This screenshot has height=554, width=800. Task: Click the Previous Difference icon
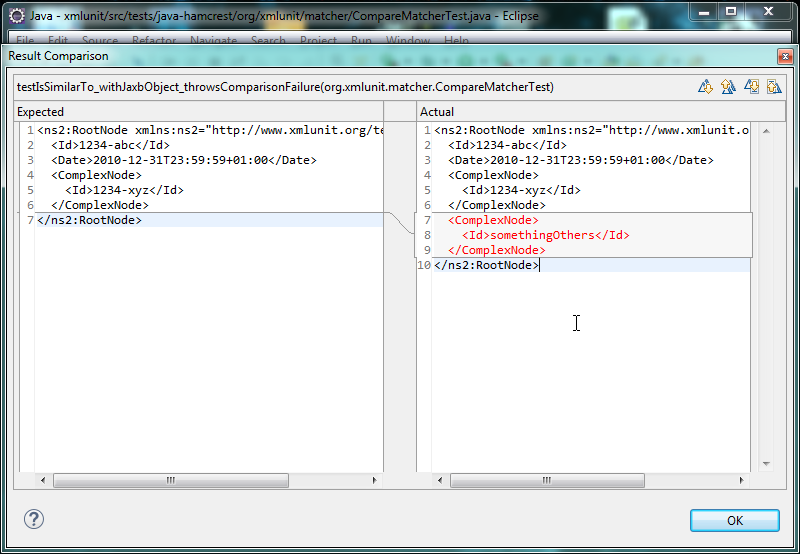point(728,87)
